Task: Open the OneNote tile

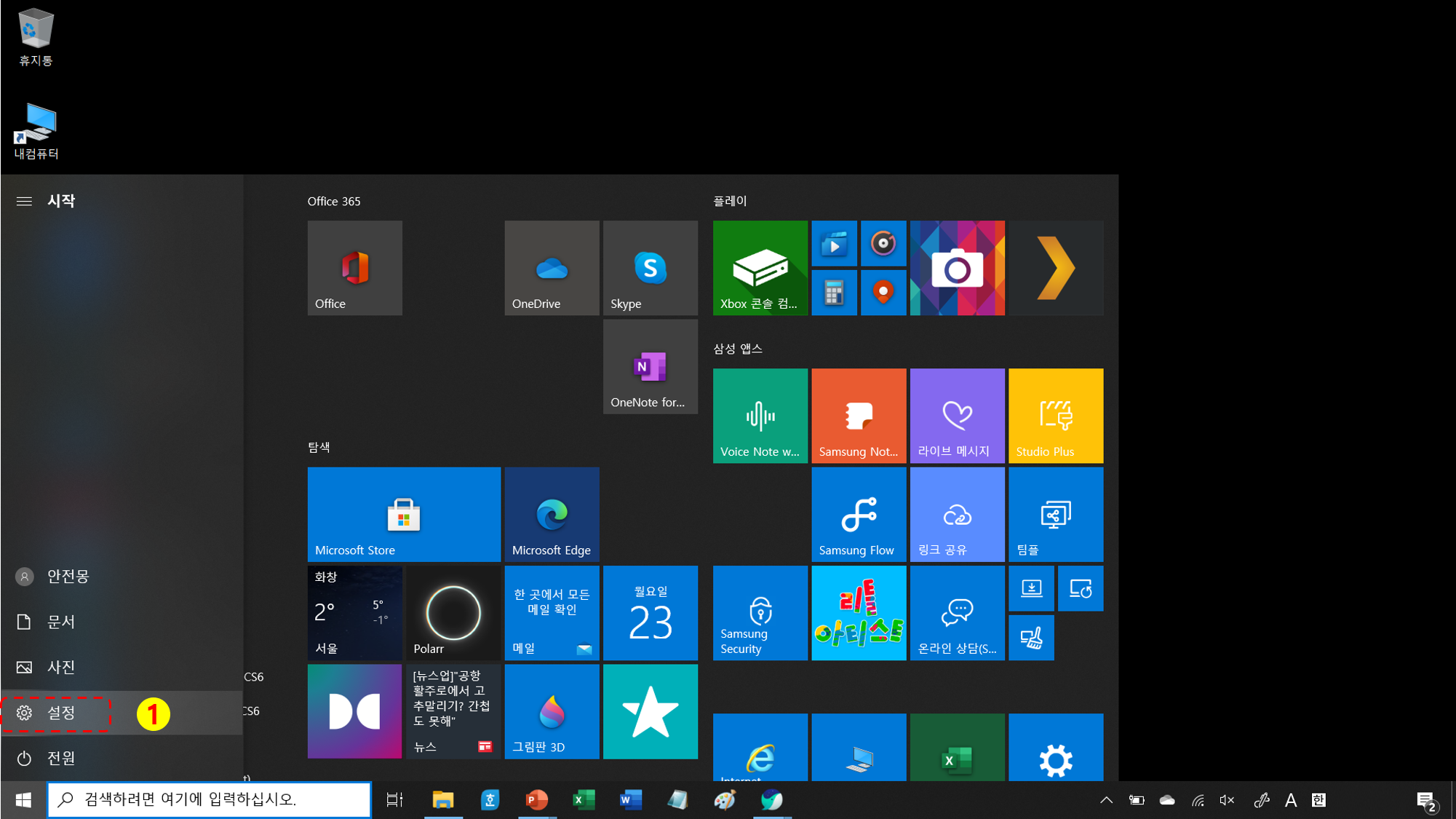Action: [650, 366]
